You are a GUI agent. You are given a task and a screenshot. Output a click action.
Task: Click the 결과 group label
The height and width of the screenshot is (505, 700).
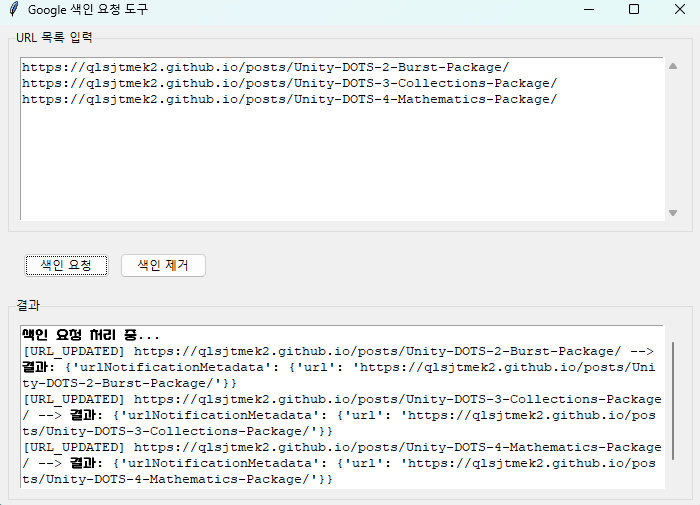[28, 305]
